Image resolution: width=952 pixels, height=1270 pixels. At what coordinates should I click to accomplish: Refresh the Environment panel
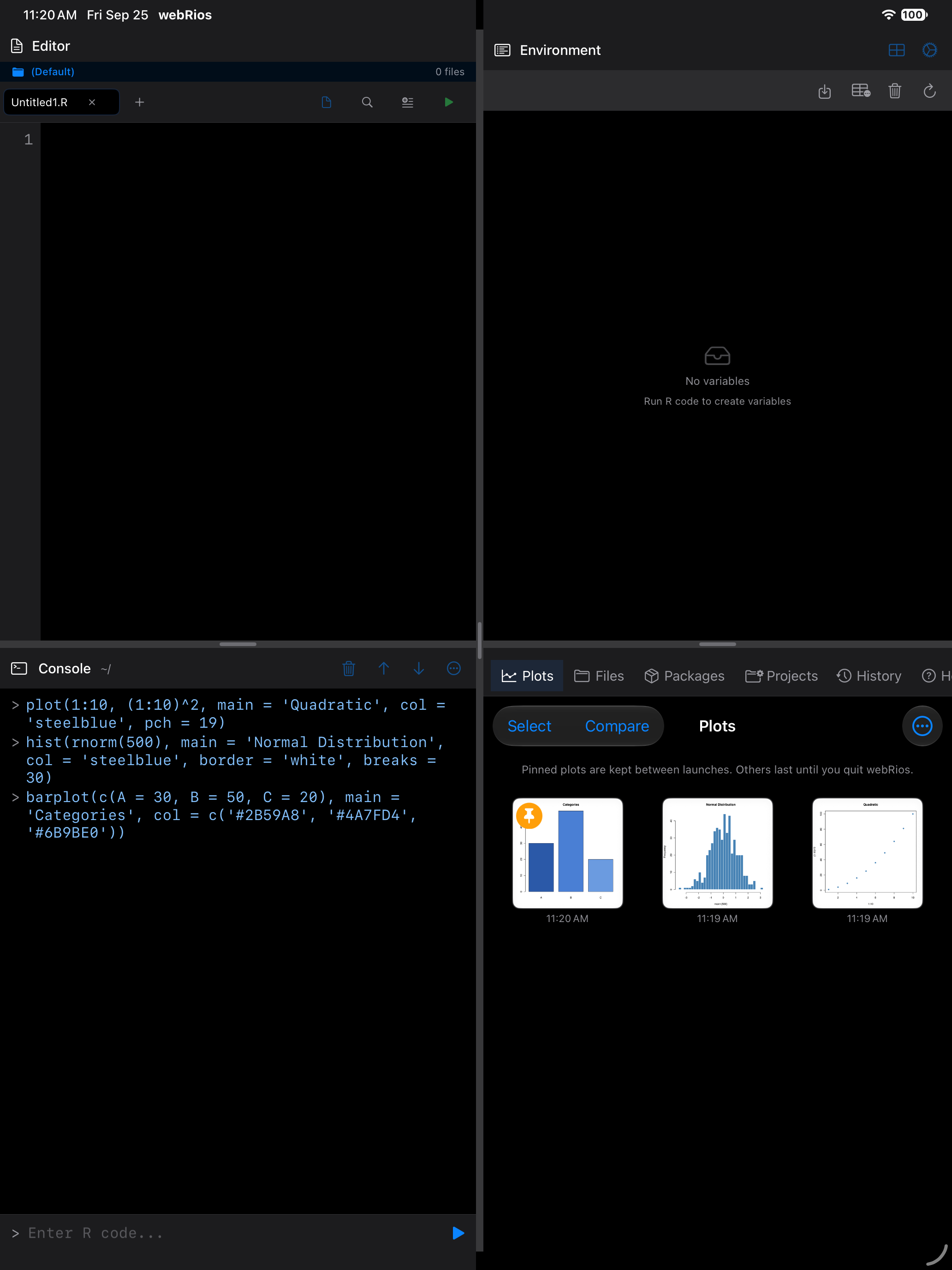929,91
